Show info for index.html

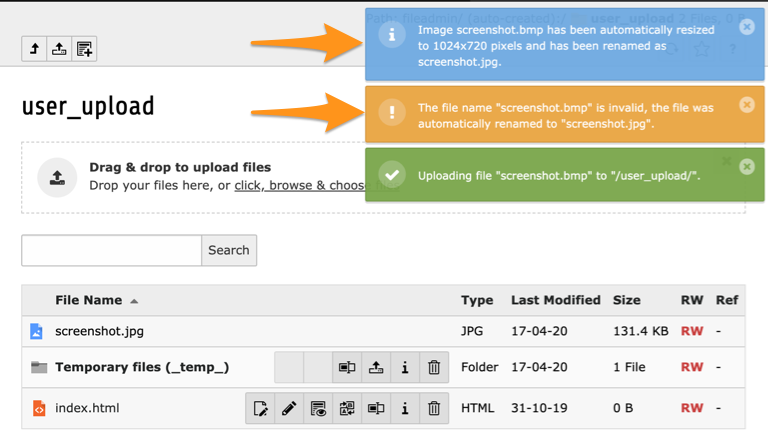405,408
